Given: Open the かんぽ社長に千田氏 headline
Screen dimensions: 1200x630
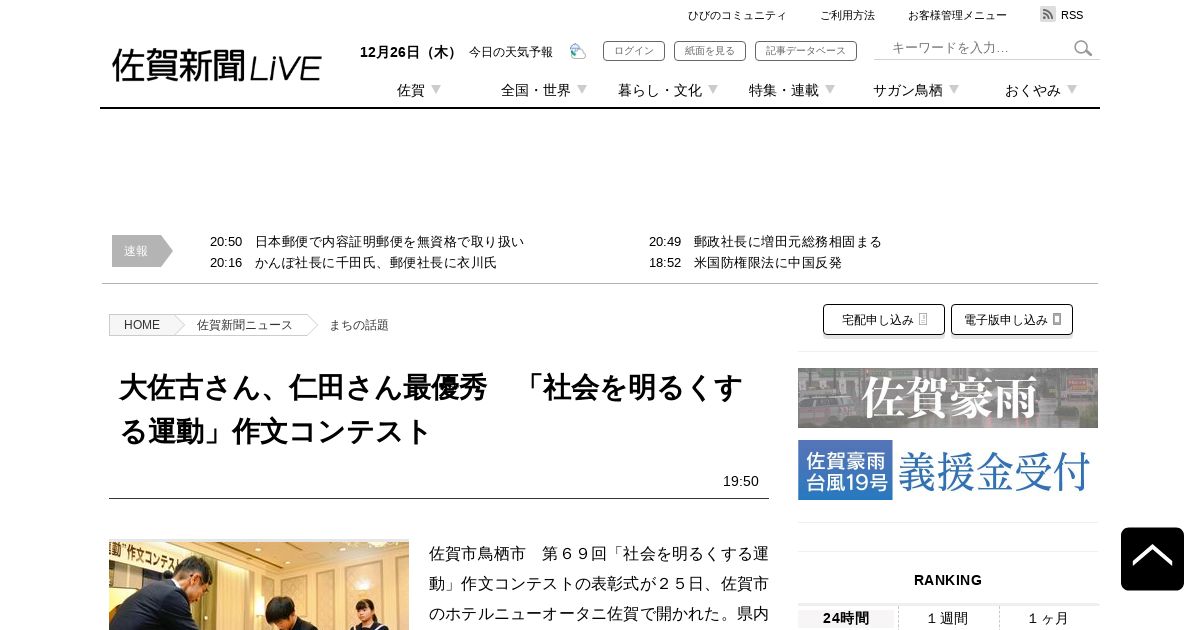Looking at the screenshot, I should coord(375,263).
